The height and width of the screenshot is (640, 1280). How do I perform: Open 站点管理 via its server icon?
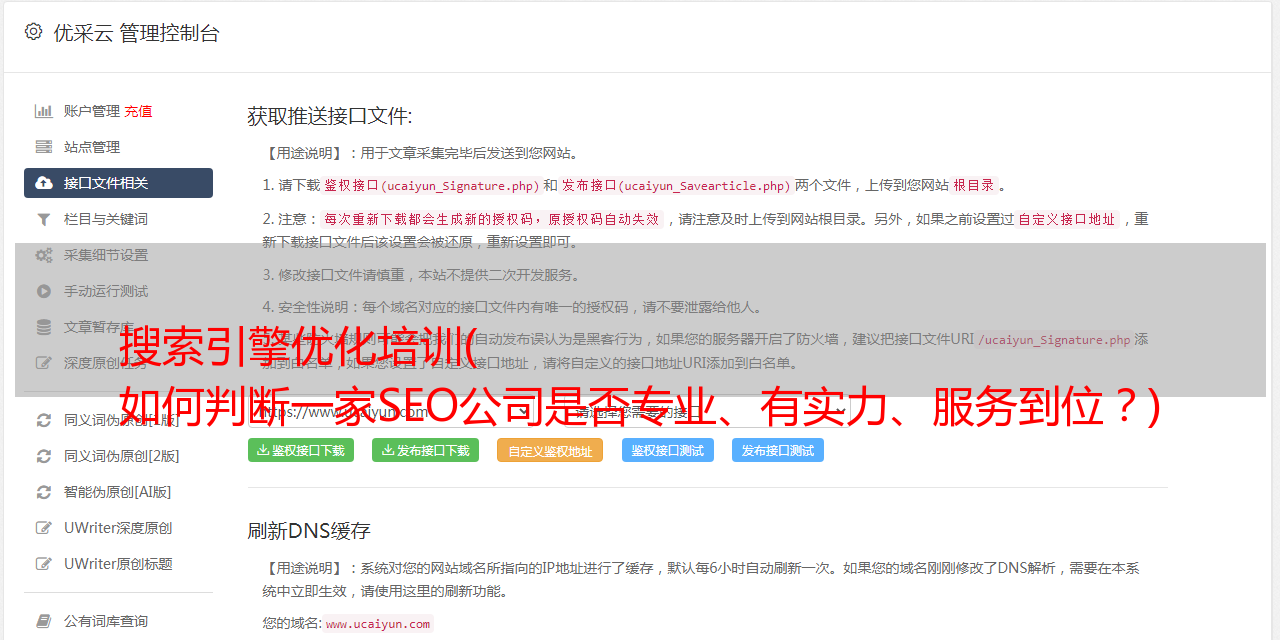tap(44, 147)
